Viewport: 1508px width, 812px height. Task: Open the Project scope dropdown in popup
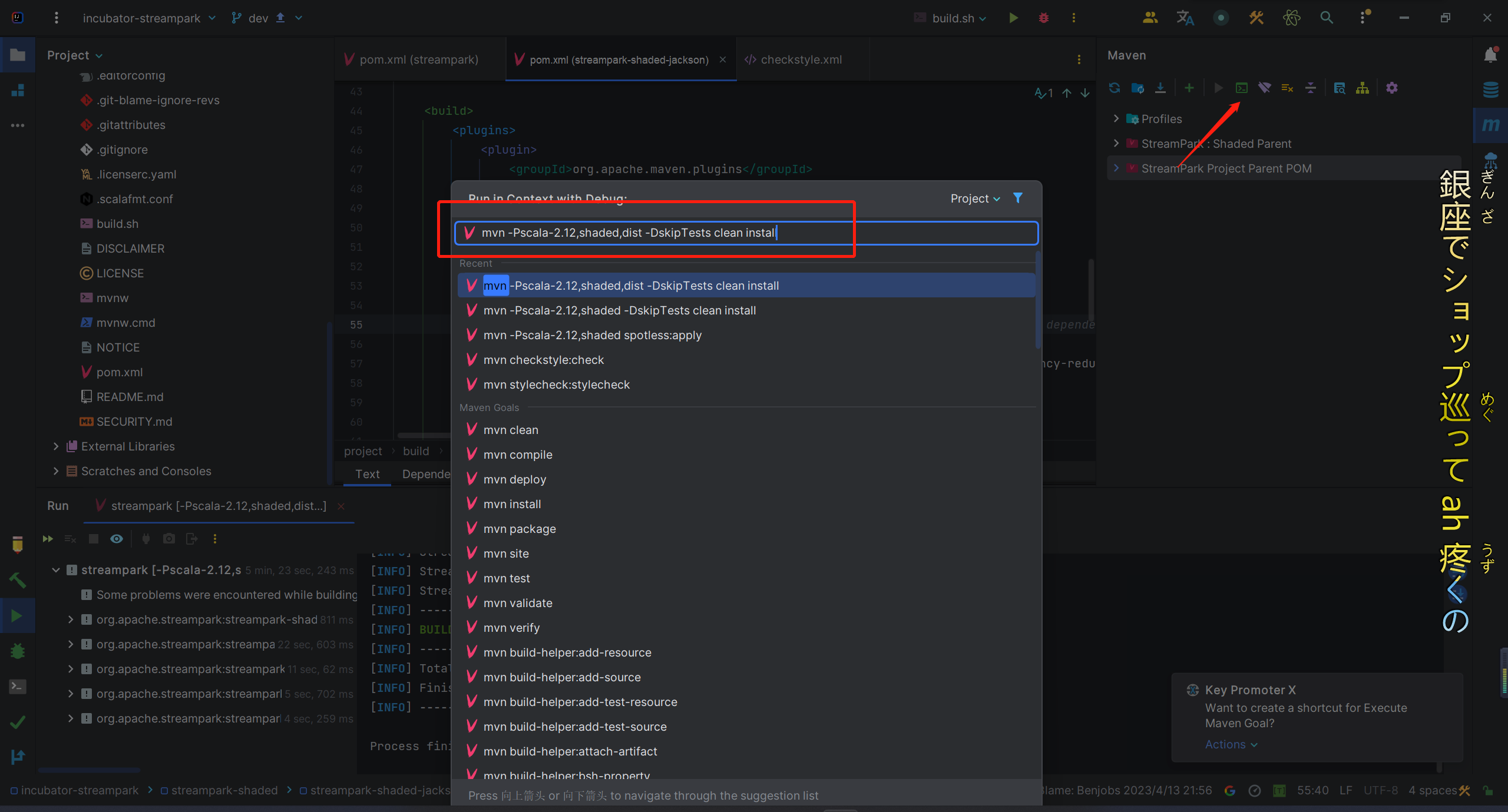pos(975,198)
